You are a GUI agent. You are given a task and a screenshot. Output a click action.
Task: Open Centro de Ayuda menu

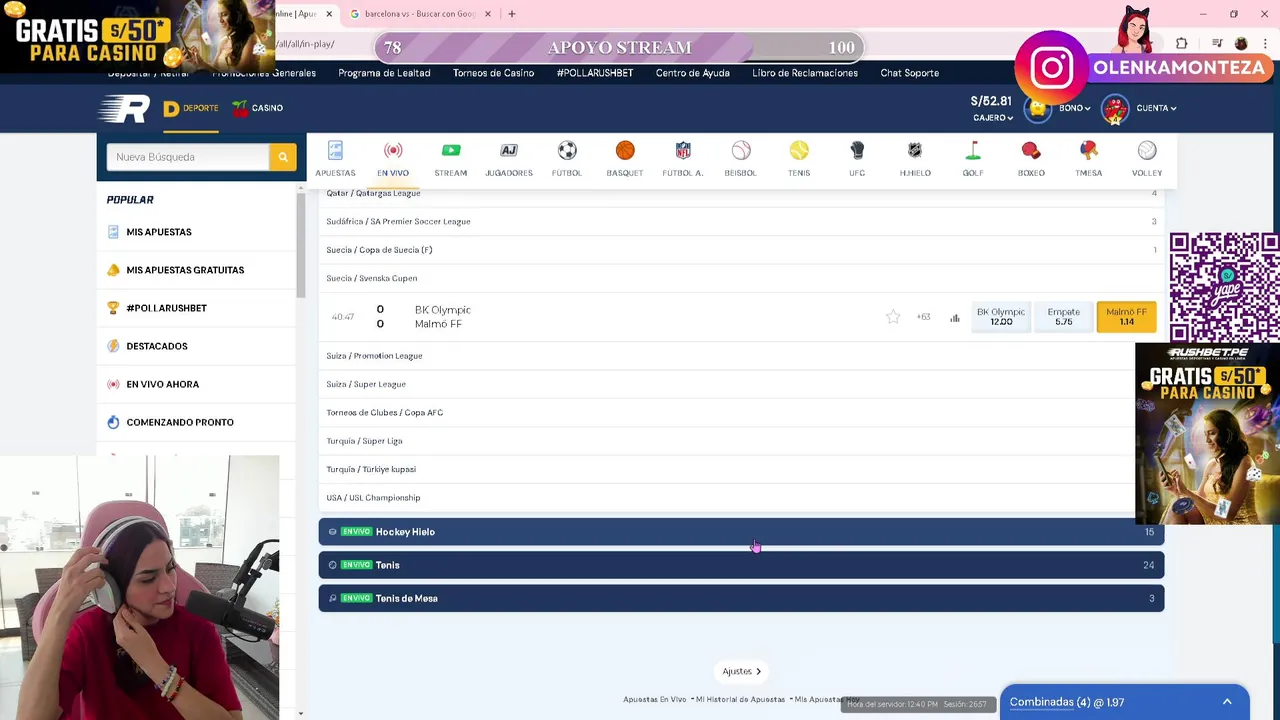693,73
